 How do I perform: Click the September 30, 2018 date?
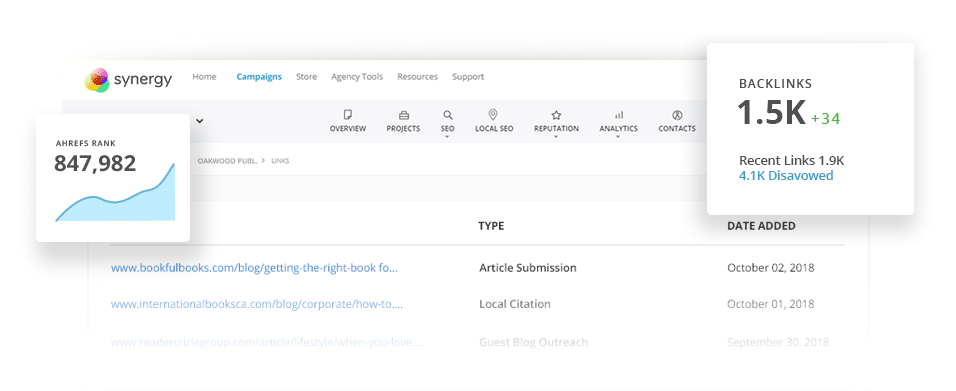pos(778,342)
